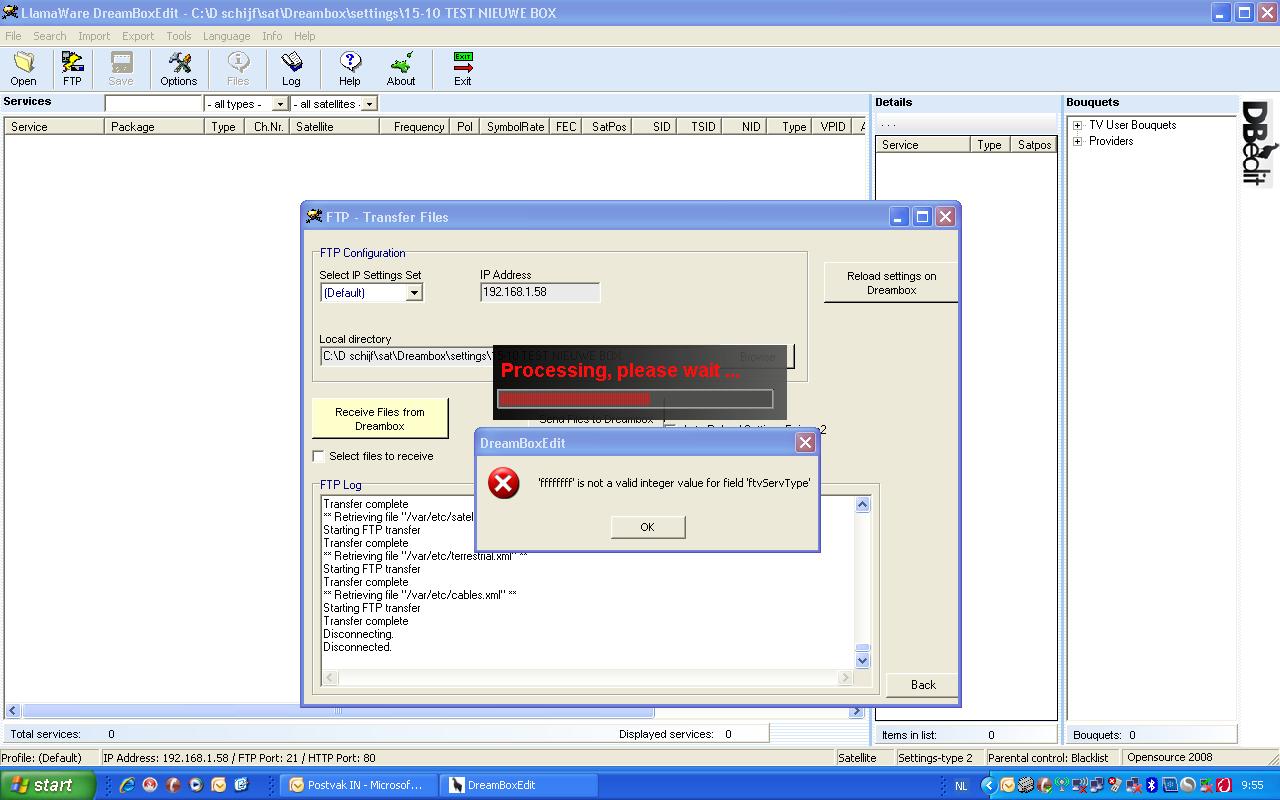Click the red error icon in dialog
Image resolution: width=1280 pixels, height=800 pixels.
[x=503, y=483]
